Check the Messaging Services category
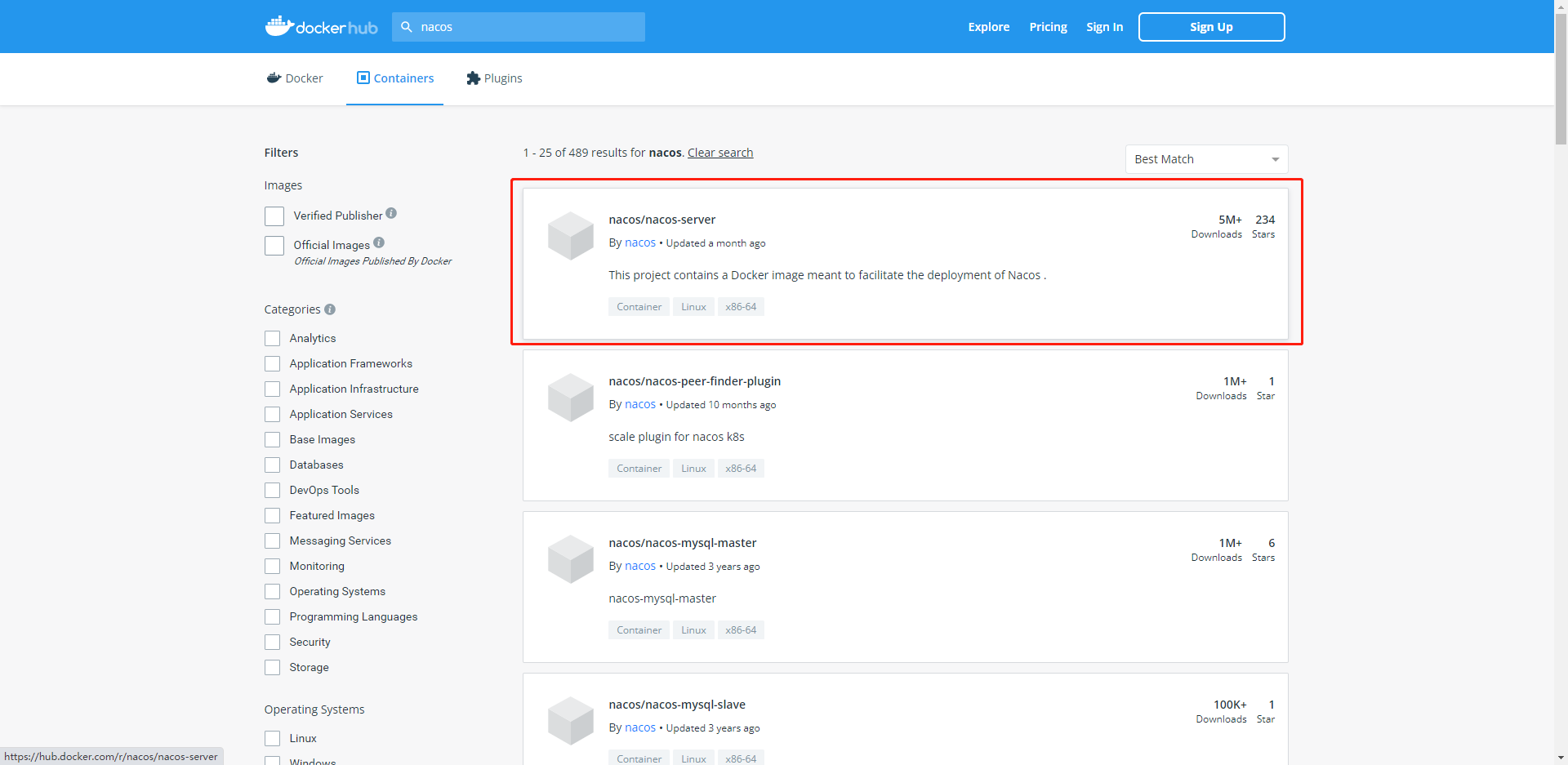1568x765 pixels. (273, 540)
